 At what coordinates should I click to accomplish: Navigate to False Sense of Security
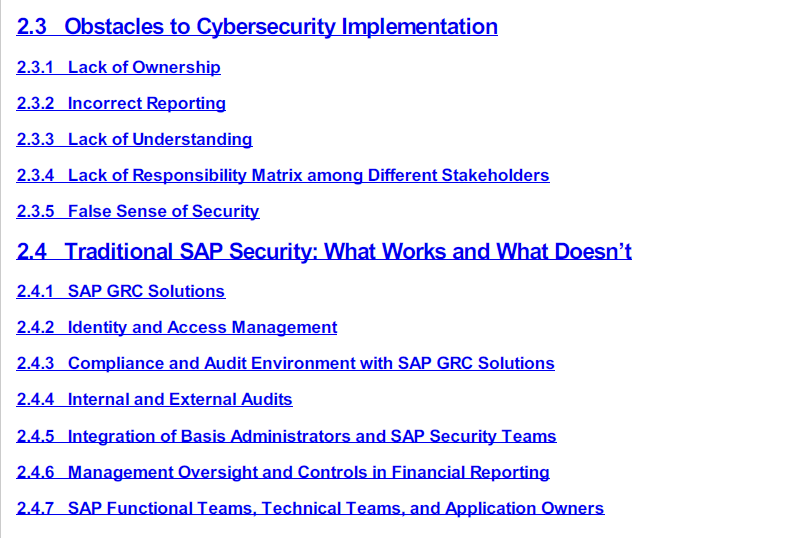(x=163, y=212)
